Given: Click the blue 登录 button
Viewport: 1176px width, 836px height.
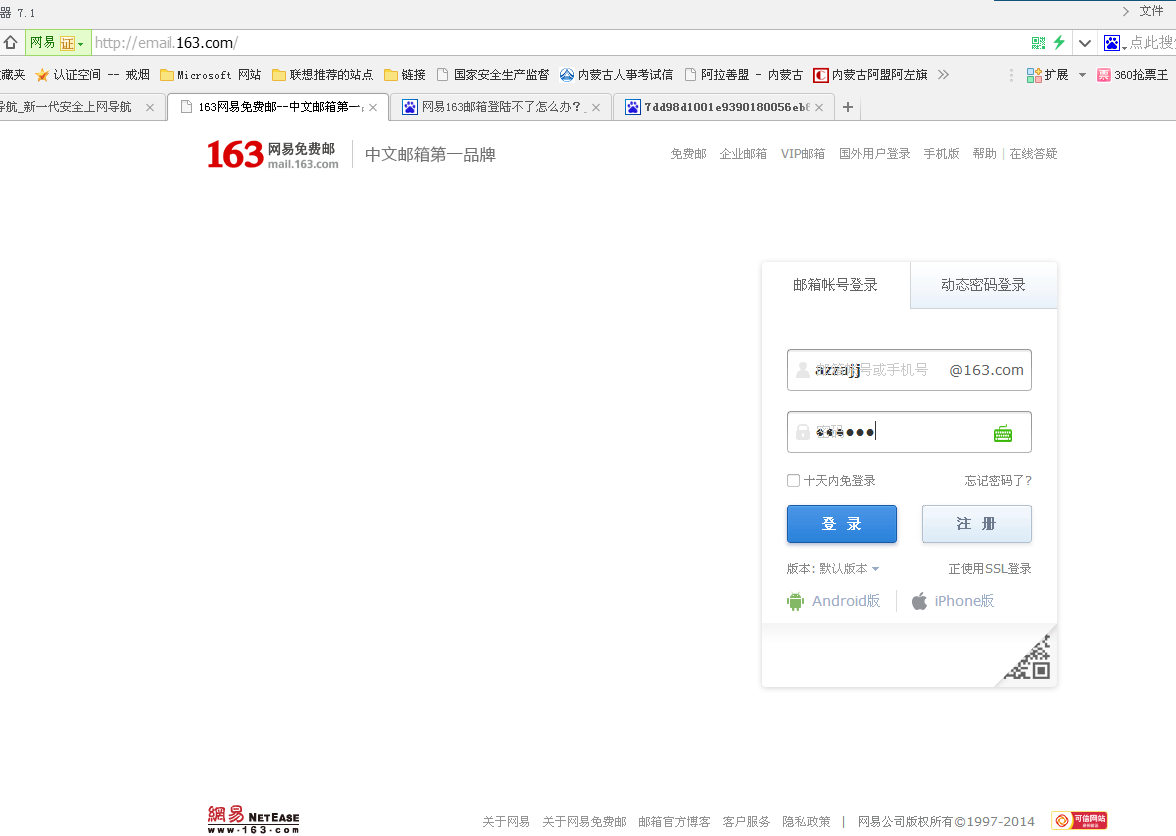Looking at the screenshot, I should (x=842, y=523).
